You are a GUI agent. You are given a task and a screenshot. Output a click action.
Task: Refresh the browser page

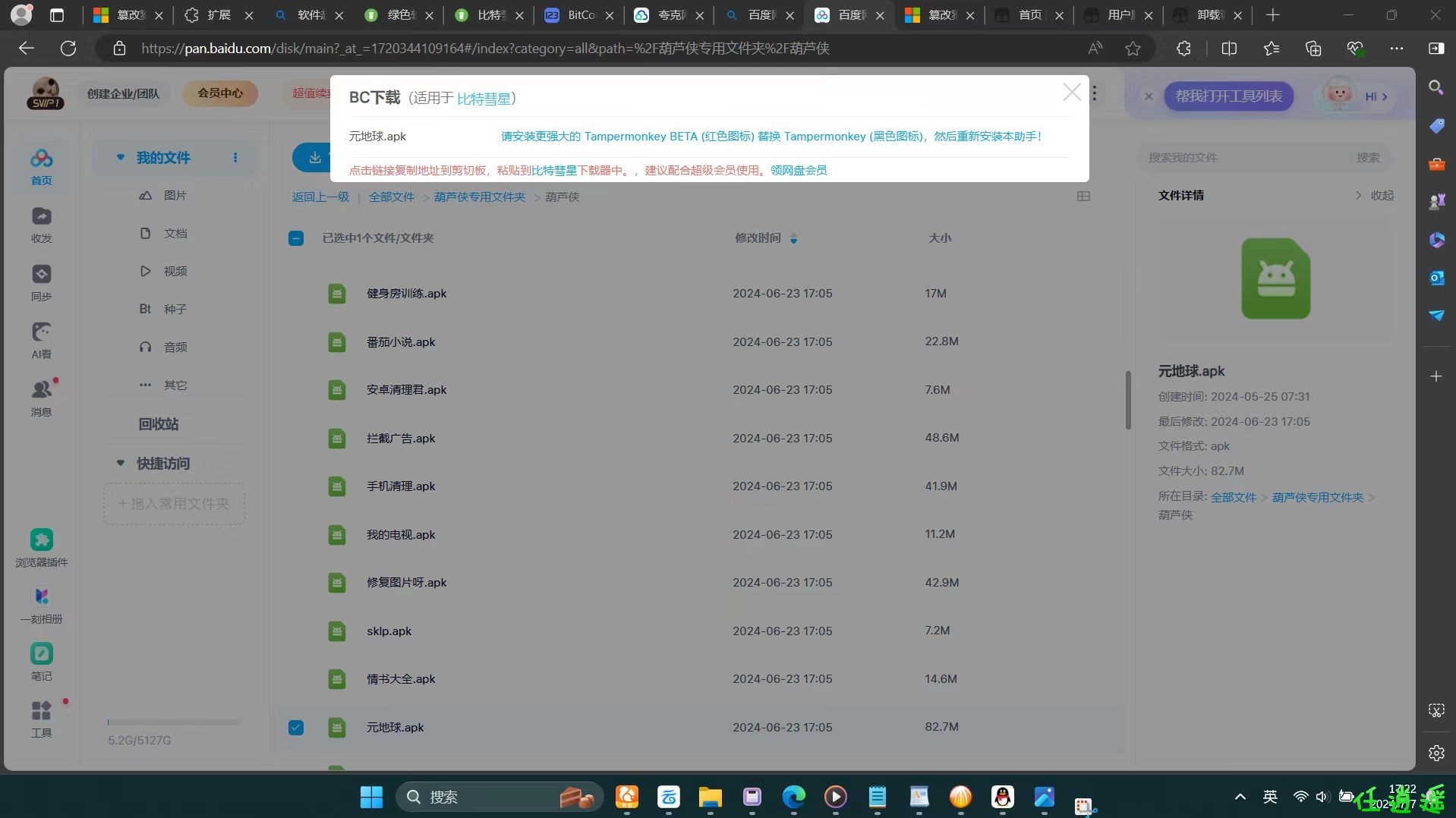click(68, 49)
